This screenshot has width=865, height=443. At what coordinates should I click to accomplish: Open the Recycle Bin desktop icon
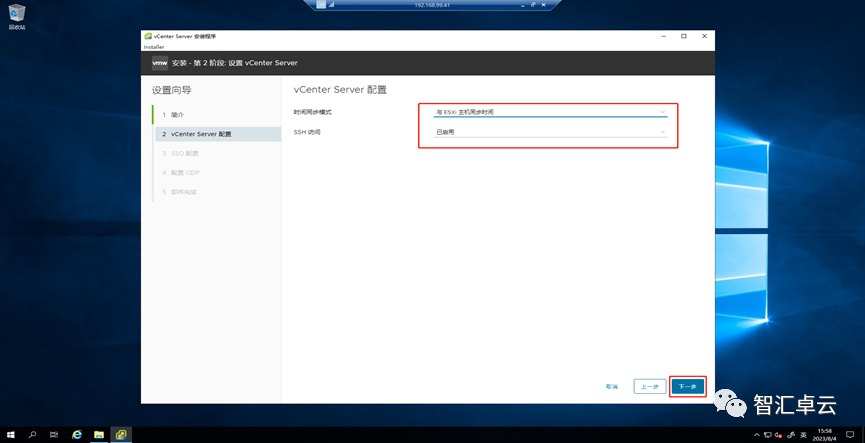click(x=17, y=17)
